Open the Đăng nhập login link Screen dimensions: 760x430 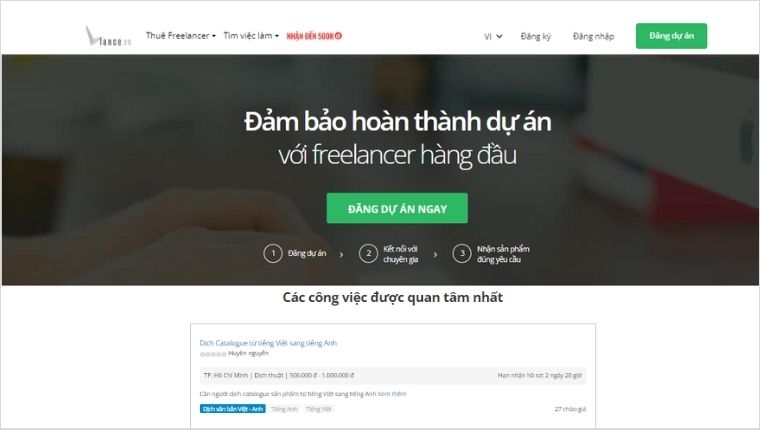pos(593,36)
